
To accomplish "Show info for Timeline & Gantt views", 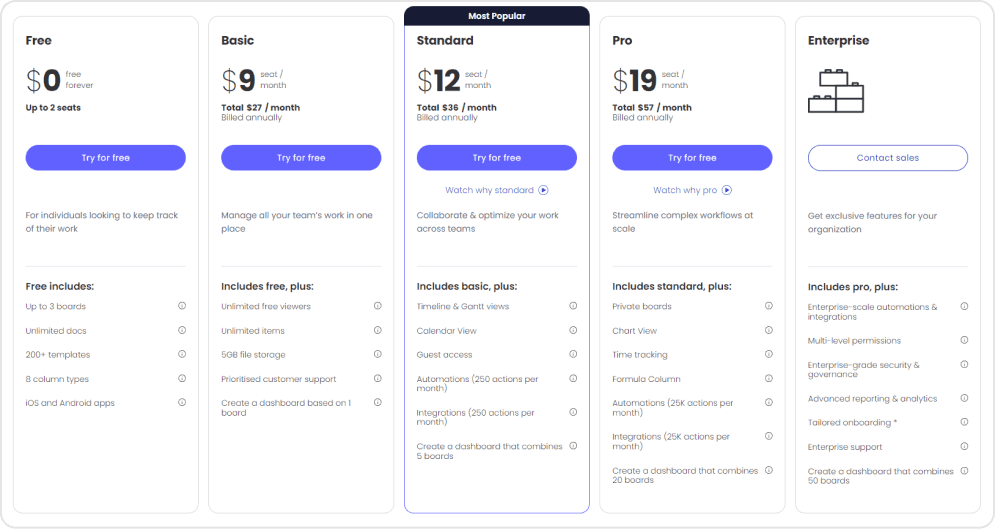I will pos(573,306).
